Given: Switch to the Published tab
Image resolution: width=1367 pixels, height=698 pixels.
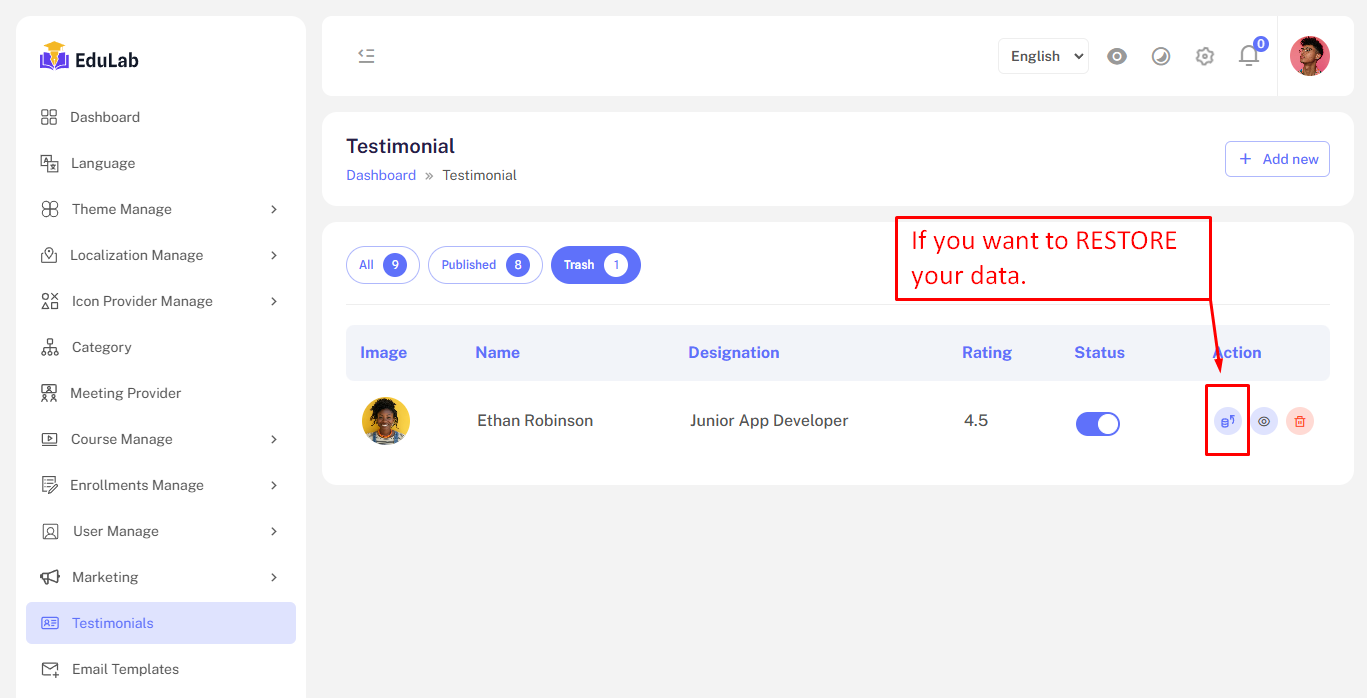Looking at the screenshot, I should (x=485, y=265).
